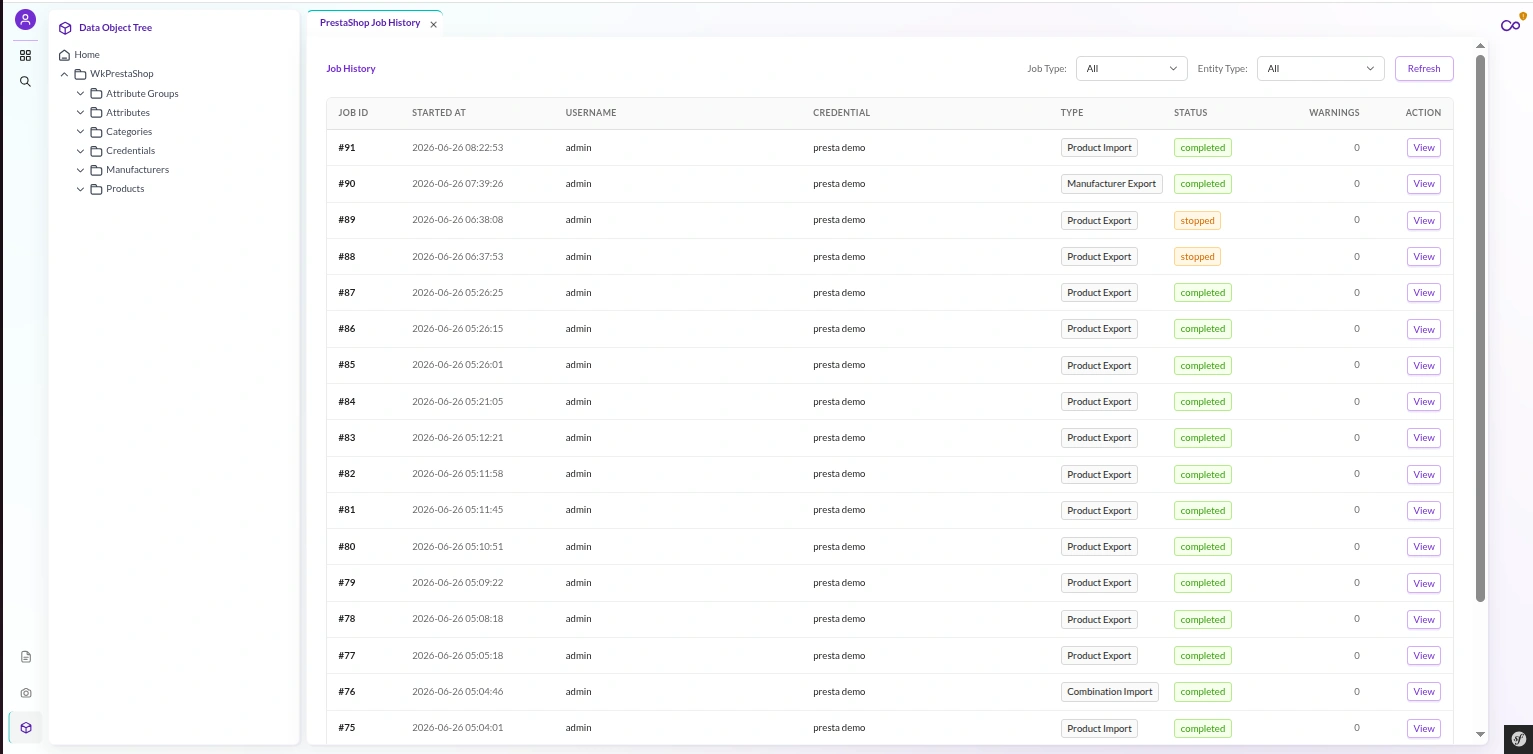
Task: Expand the Credentials folder chevron
Action: pyautogui.click(x=81, y=151)
